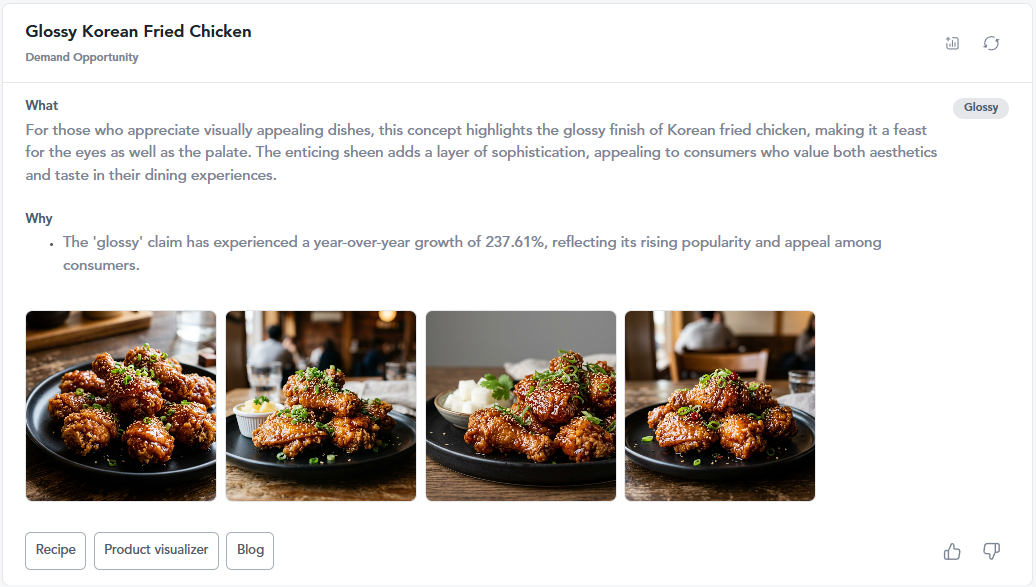Viewport: 1036px width, 587px height.
Task: Open the Recipe generator button
Action: tap(56, 550)
